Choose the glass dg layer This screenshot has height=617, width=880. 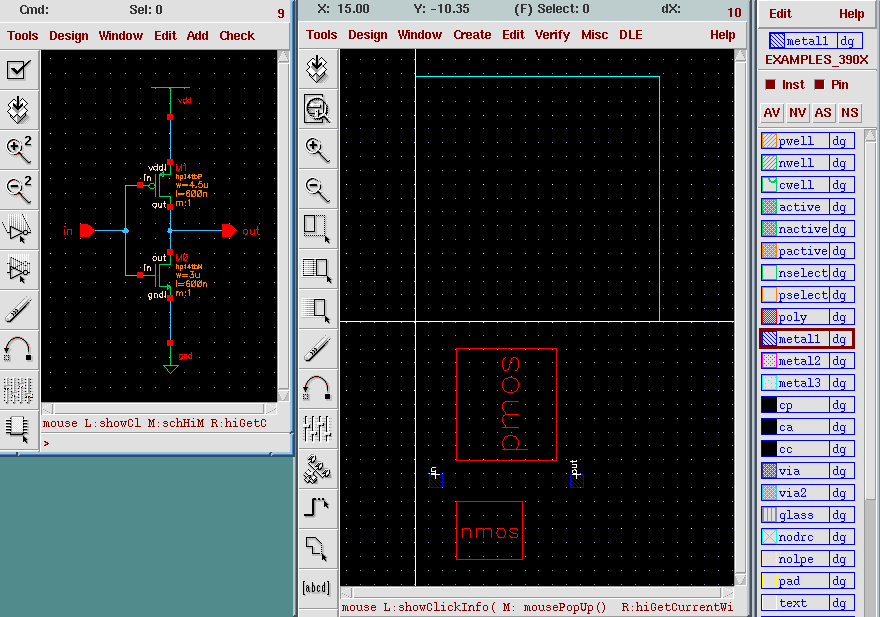tap(808, 515)
